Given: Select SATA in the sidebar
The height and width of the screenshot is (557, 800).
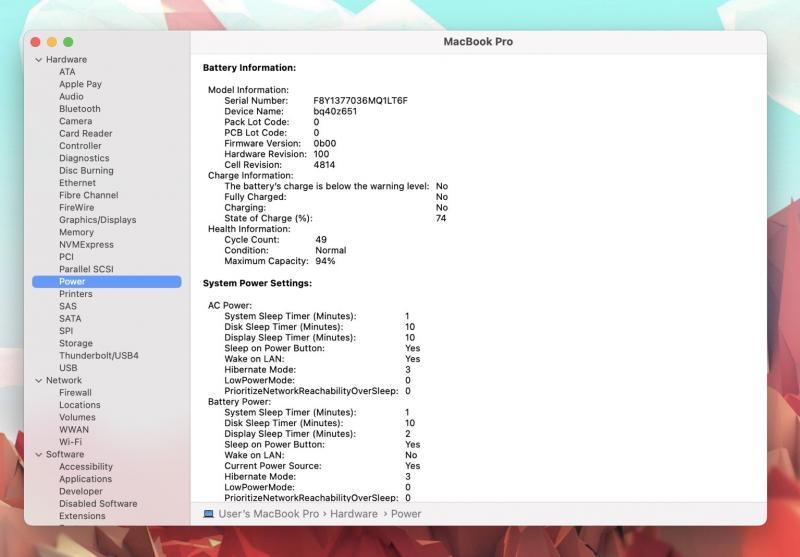Looking at the screenshot, I should (70, 319).
